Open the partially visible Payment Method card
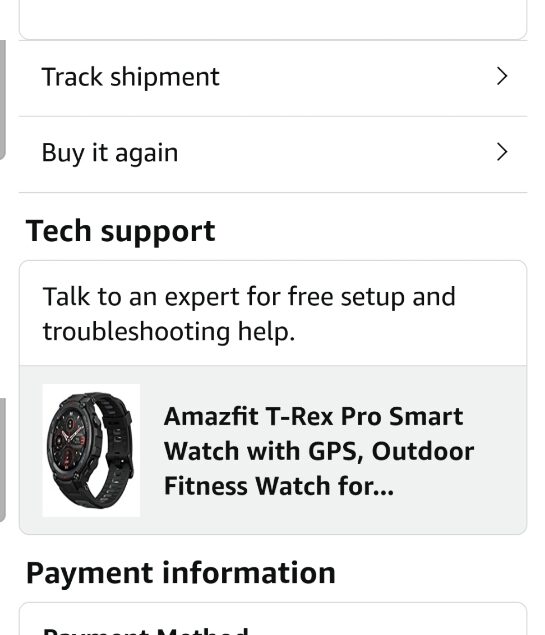 point(273,619)
